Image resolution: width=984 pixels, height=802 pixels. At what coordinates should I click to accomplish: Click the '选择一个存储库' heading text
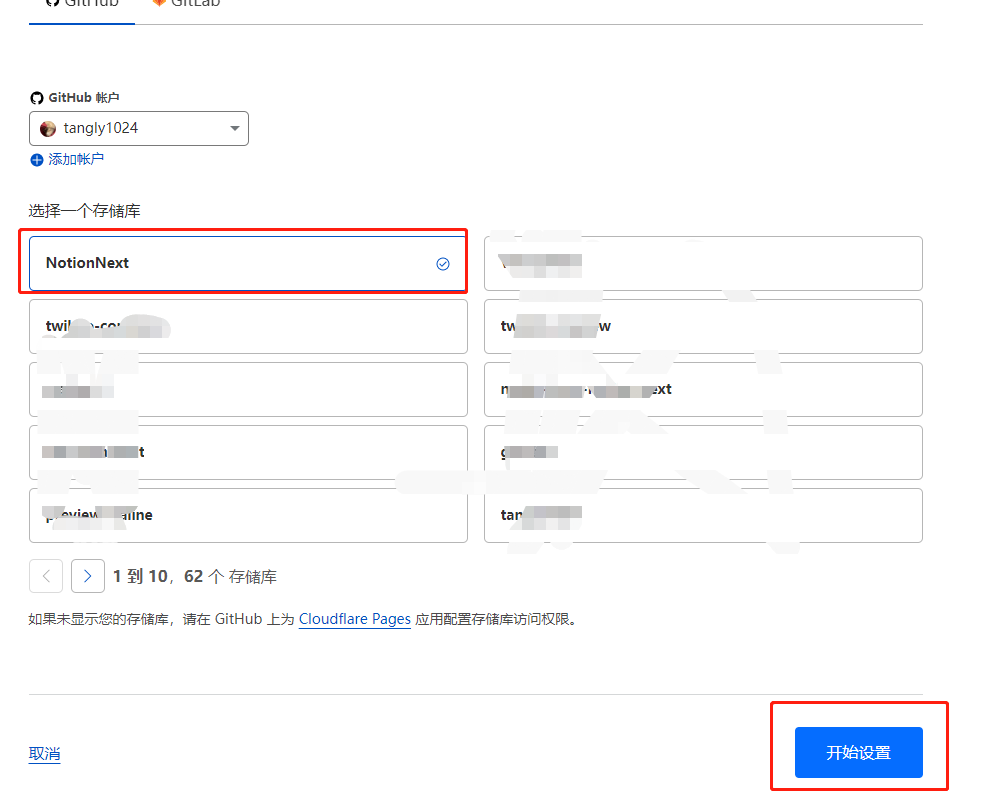pos(84,211)
